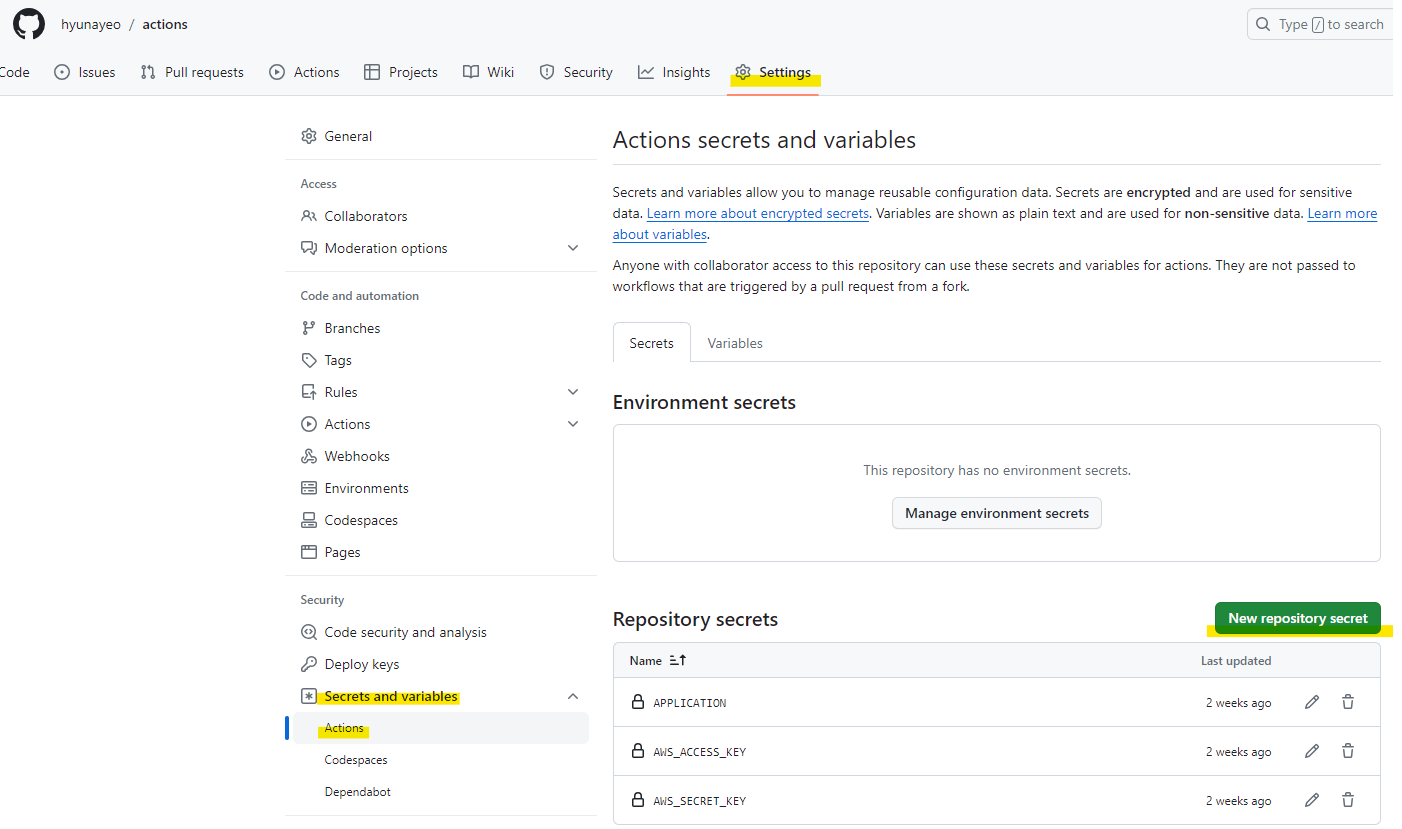Image resolution: width=1402 pixels, height=829 pixels.
Task: Click the GitHub Octocat logo
Action: click(28, 24)
